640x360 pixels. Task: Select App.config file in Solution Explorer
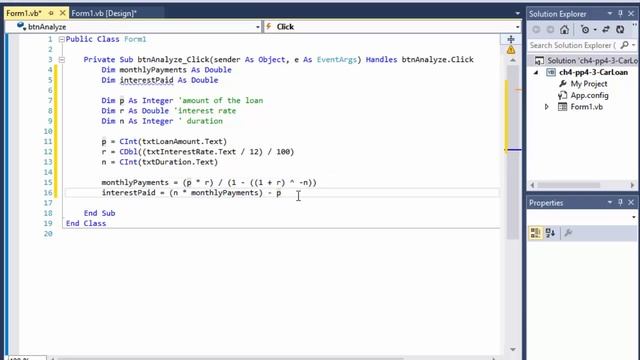pyautogui.click(x=589, y=95)
